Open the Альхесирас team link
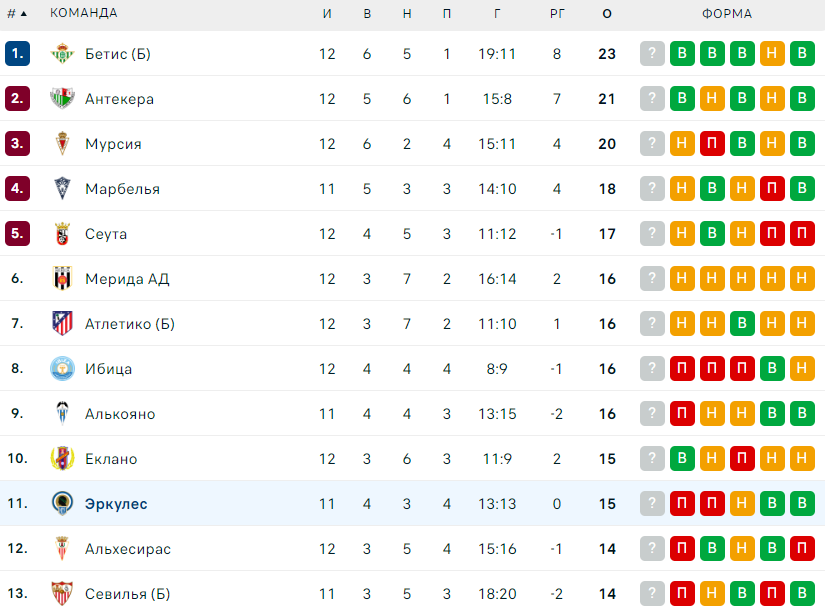825x613 pixels. pyautogui.click(x=128, y=549)
